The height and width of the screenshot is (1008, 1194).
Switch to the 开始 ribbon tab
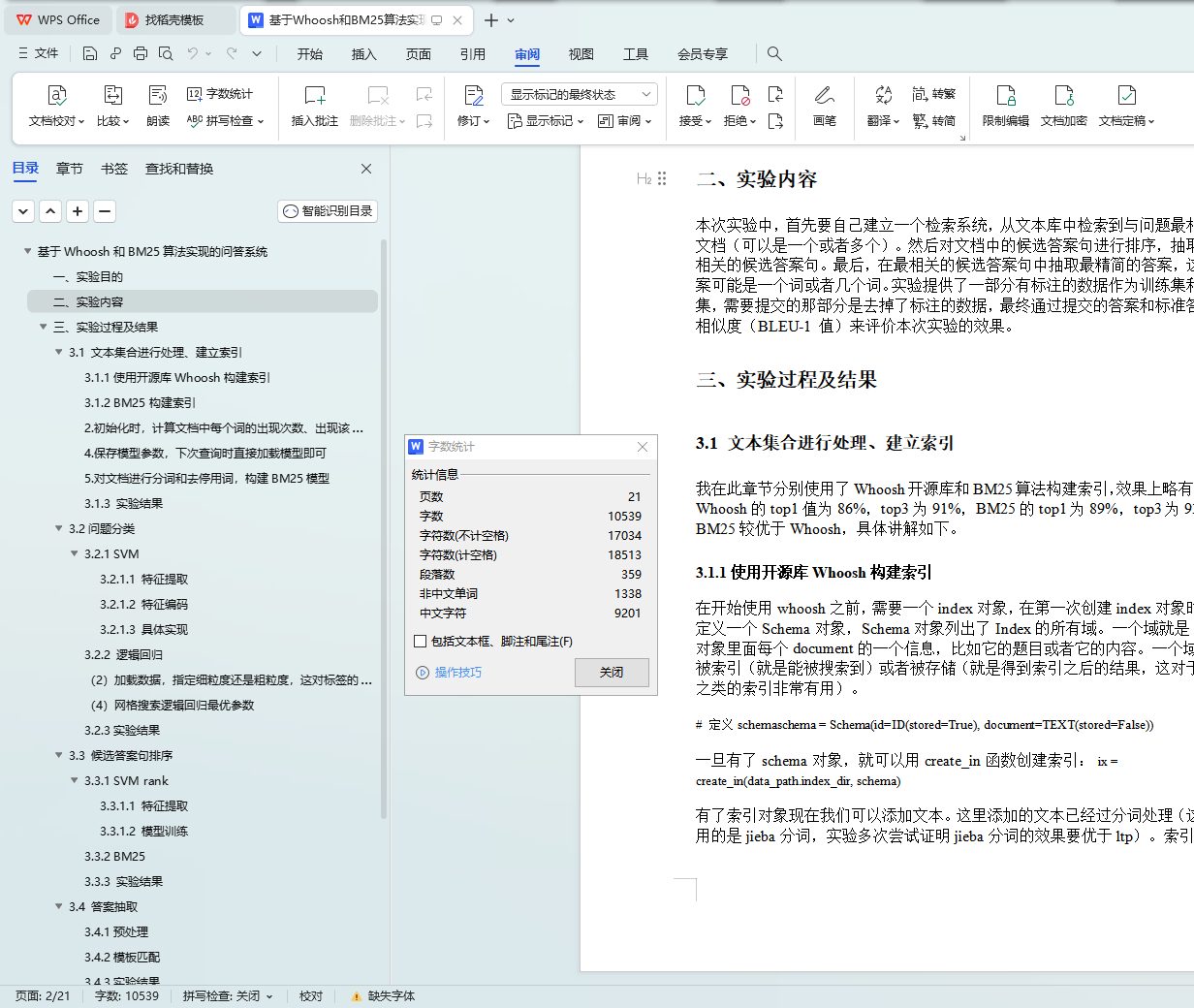[310, 54]
